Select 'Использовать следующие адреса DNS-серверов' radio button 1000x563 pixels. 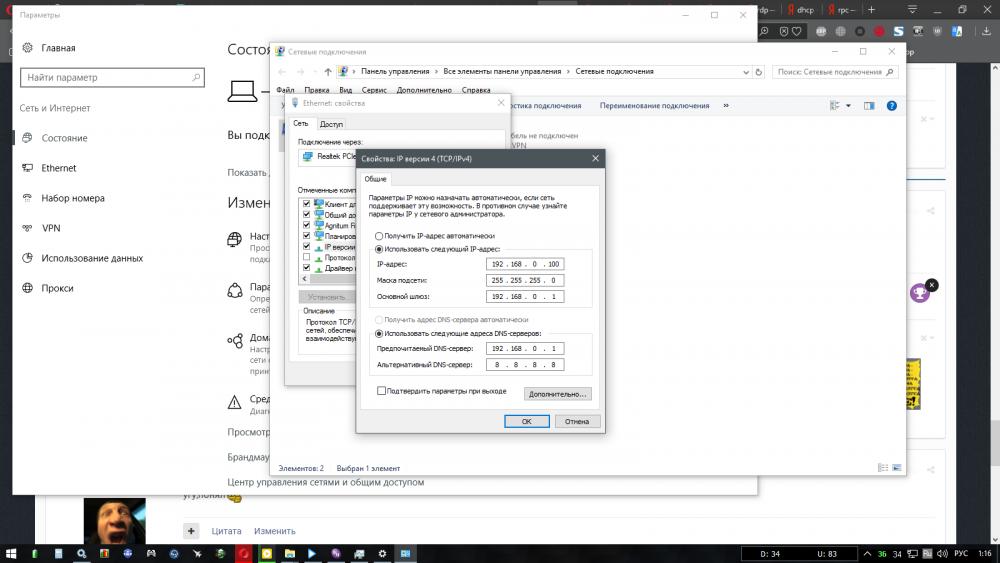click(x=379, y=333)
